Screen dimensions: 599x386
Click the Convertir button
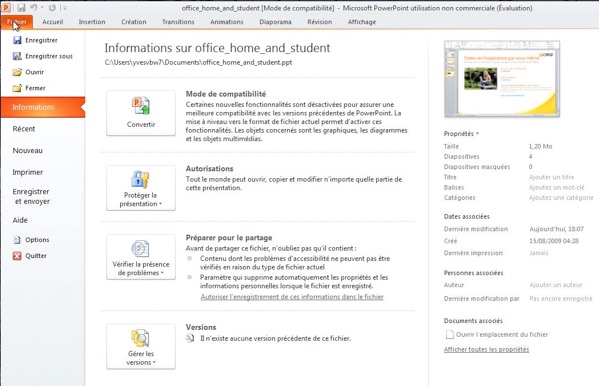point(141,113)
